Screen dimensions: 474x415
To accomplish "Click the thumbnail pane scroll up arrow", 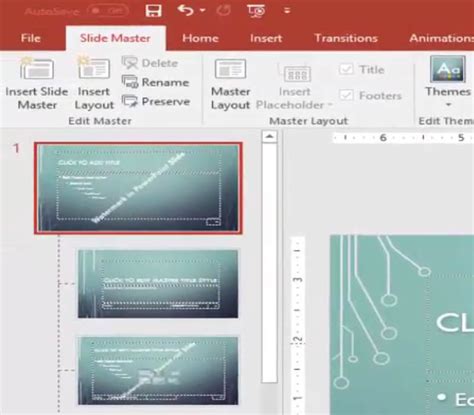I will (269, 136).
